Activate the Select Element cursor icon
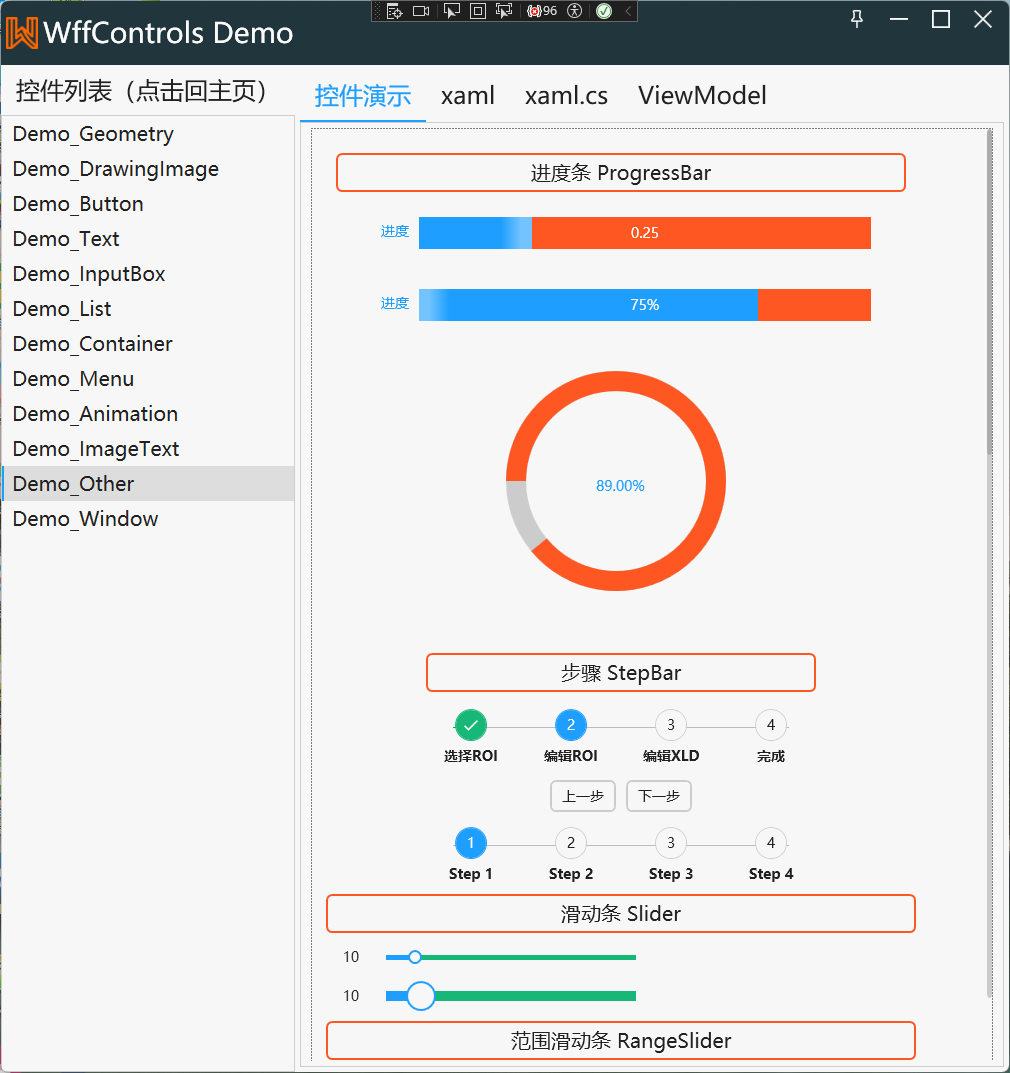This screenshot has width=1010, height=1073. [x=452, y=11]
